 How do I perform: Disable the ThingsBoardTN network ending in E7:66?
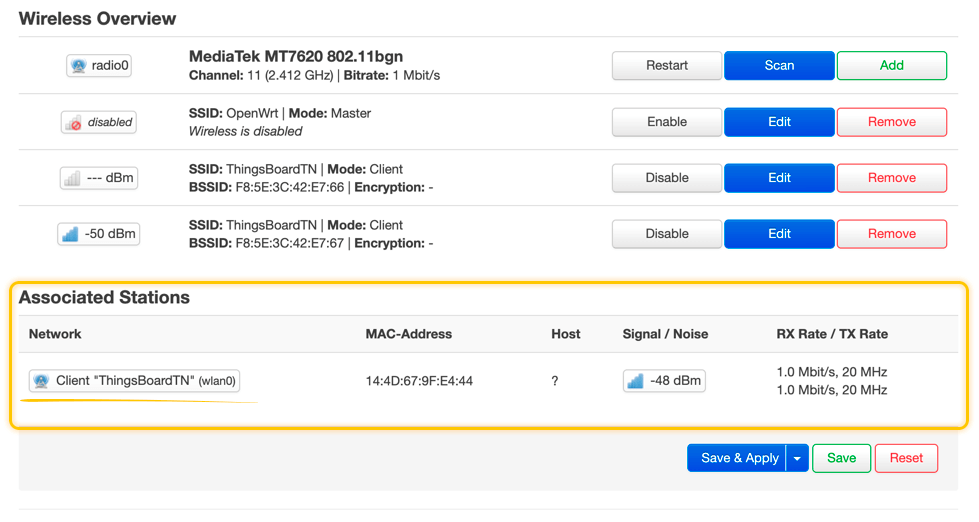(666, 178)
